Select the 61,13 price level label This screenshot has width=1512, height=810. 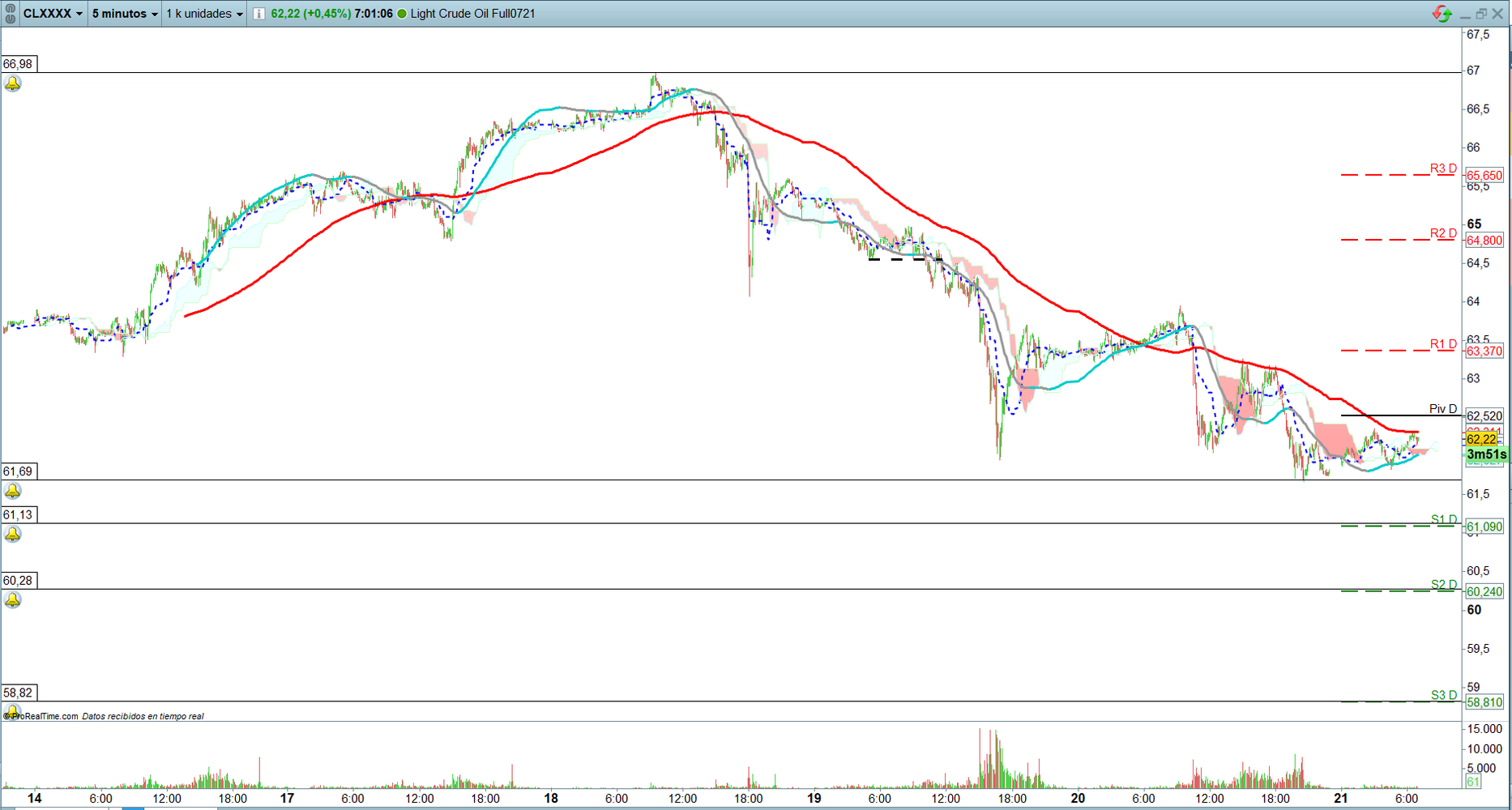click(x=19, y=514)
